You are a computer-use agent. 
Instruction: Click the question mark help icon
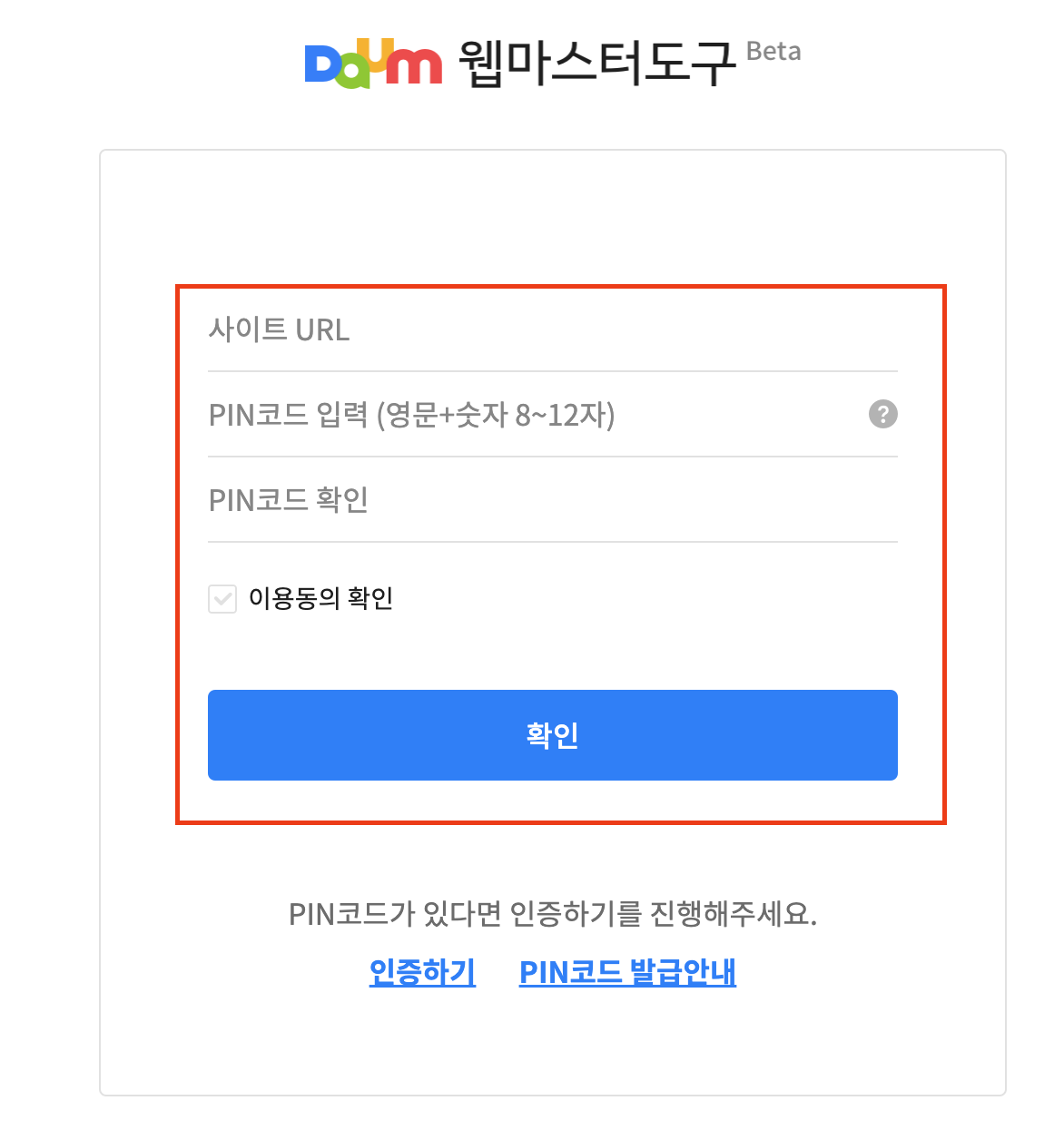coord(882,414)
